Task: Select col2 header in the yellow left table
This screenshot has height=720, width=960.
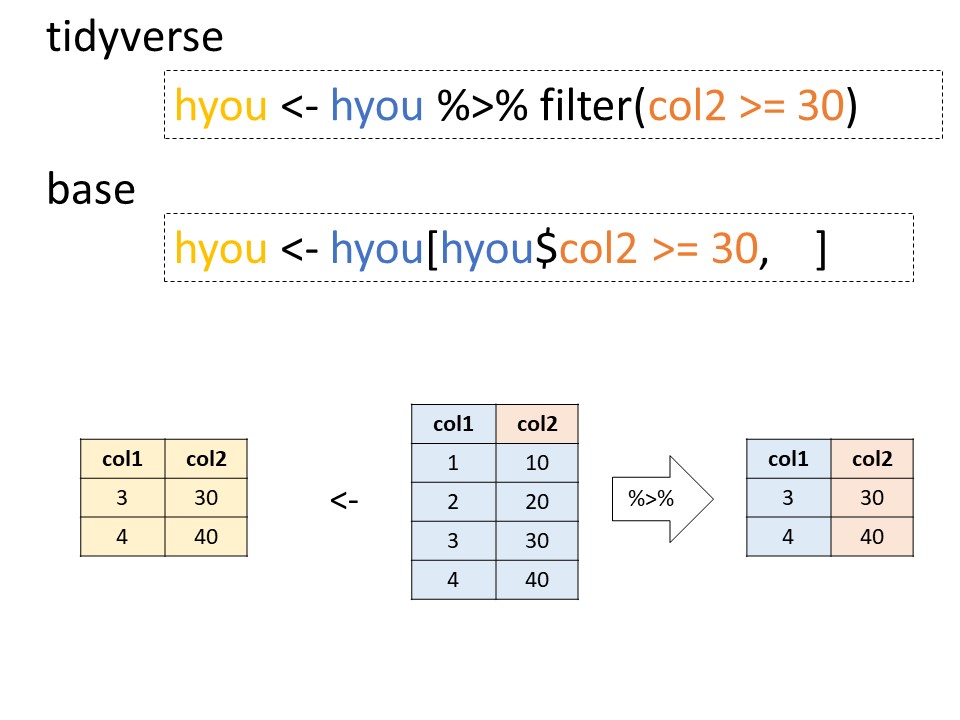Action: point(205,459)
